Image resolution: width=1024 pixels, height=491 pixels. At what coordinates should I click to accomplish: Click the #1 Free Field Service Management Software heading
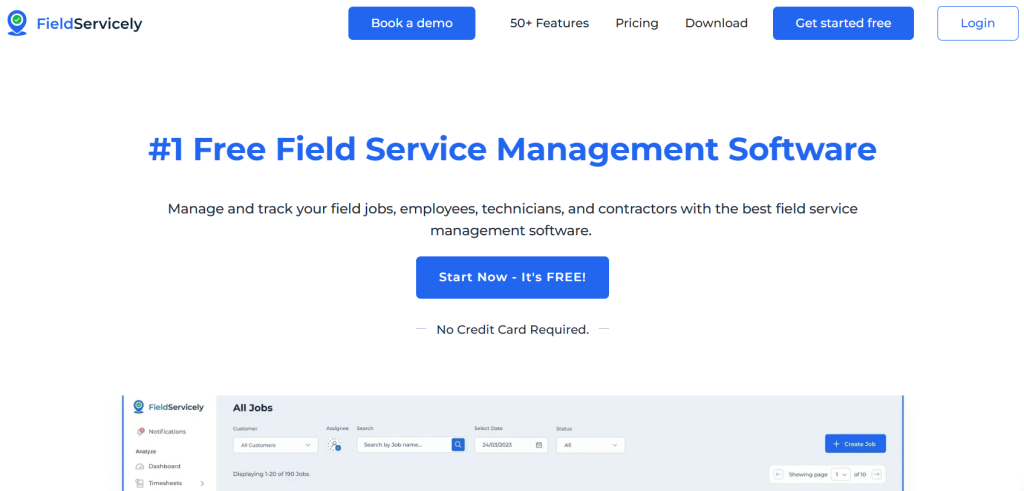tap(512, 150)
